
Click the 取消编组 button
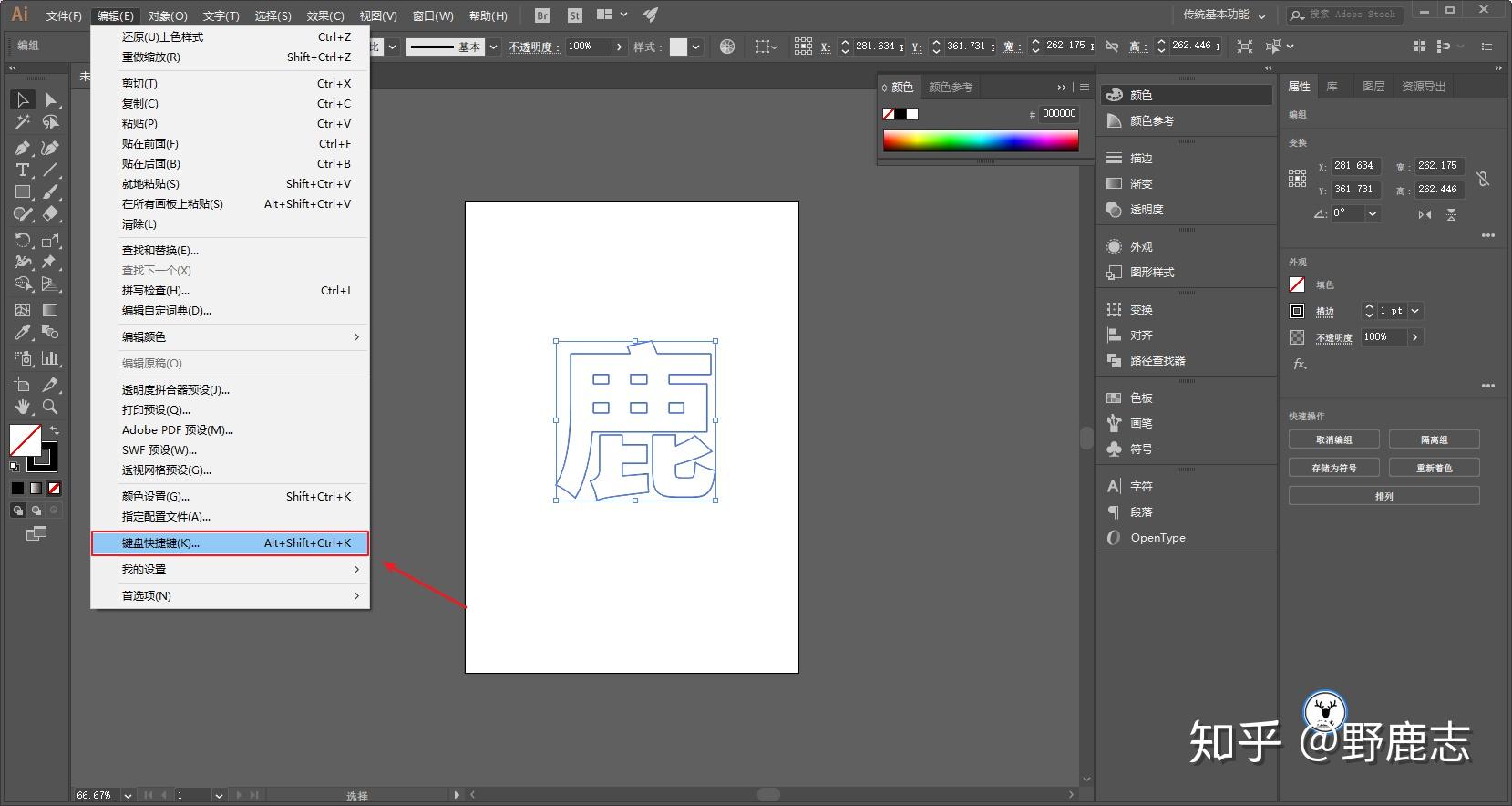1333,439
